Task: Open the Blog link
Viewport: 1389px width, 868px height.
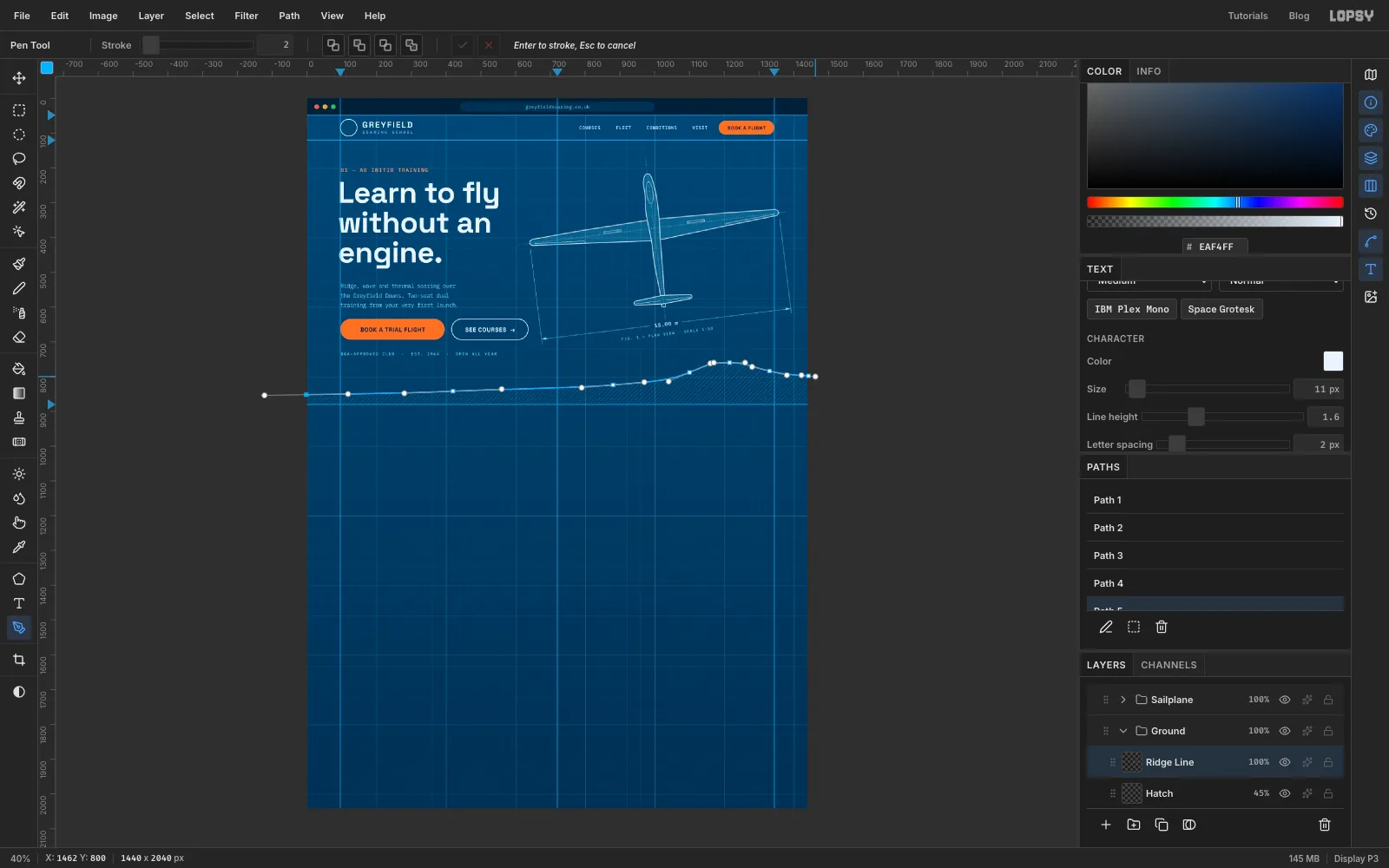Action: (1299, 16)
